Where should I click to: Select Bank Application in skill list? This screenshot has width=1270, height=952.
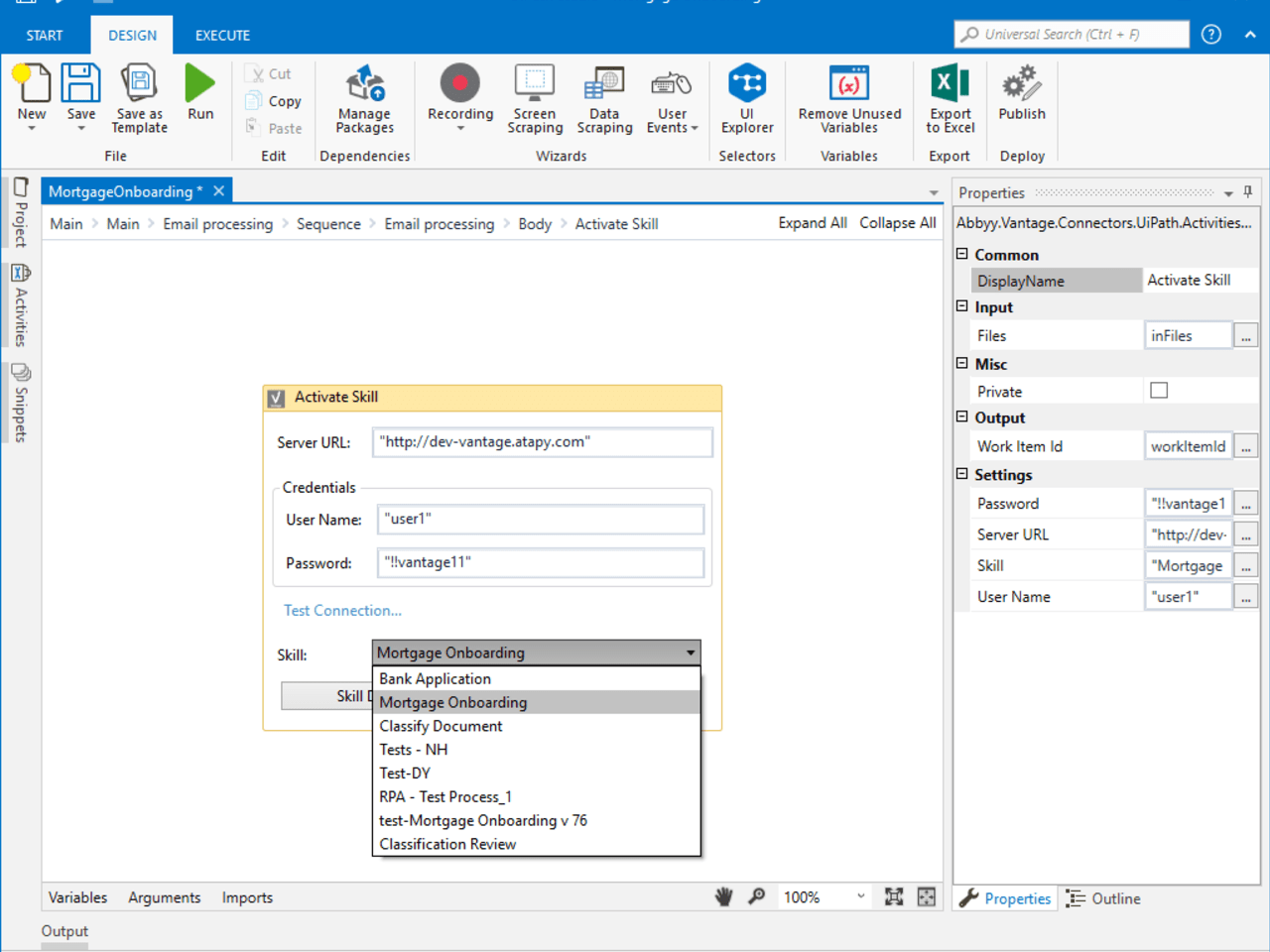(x=537, y=678)
